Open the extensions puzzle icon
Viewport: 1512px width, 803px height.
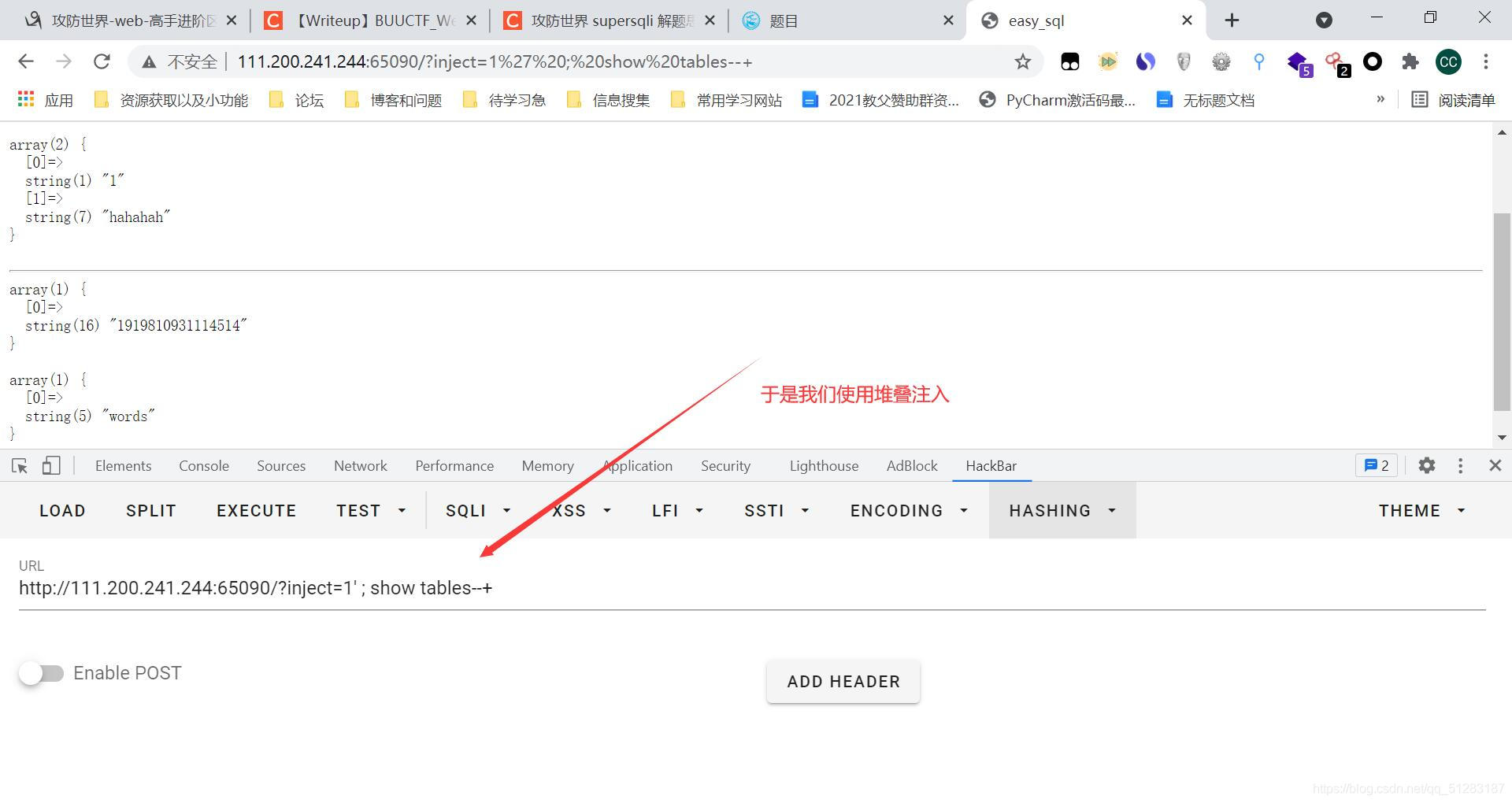1410,61
